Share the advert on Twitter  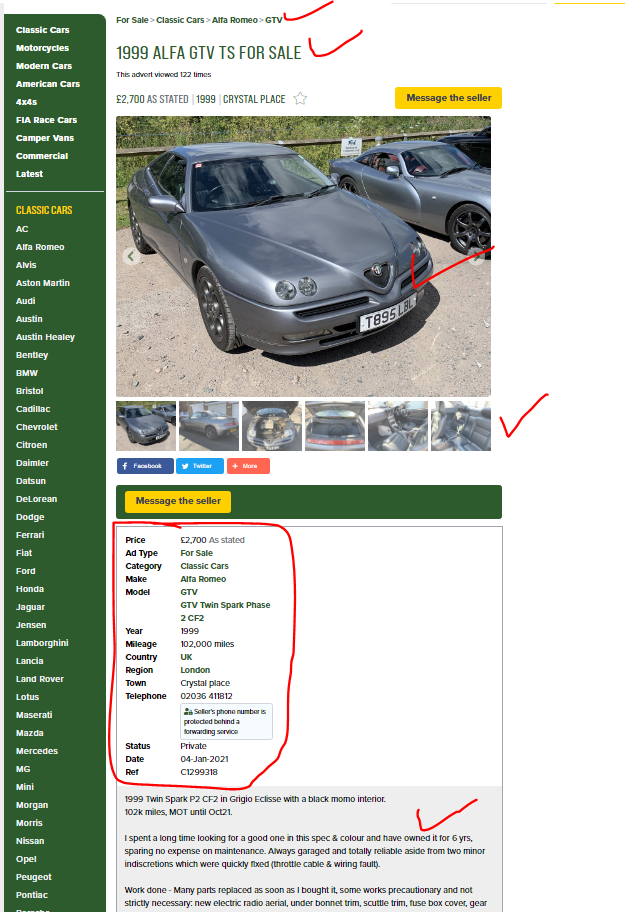click(x=200, y=466)
